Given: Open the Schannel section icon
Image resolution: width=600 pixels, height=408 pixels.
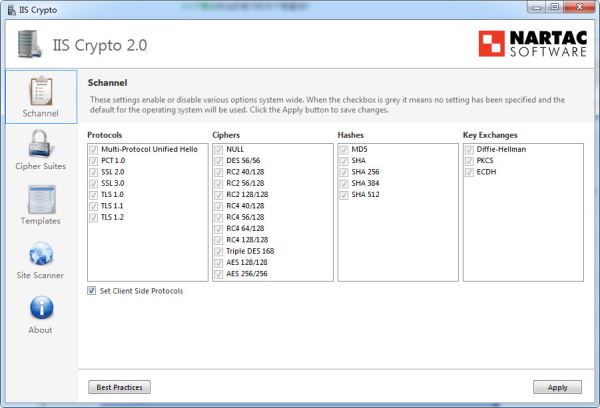Looking at the screenshot, I should (x=41, y=91).
